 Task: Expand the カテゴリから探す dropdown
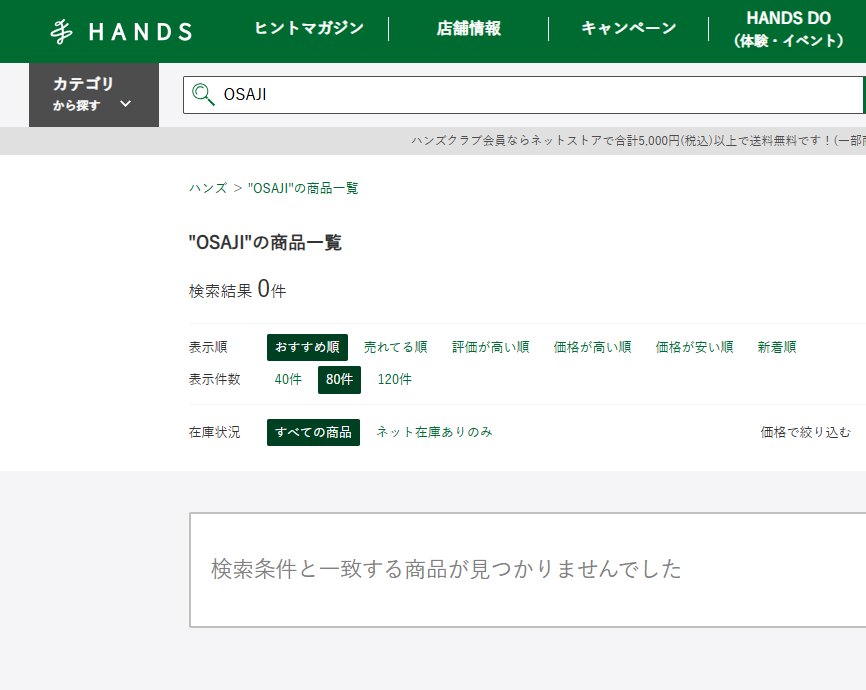pos(94,94)
